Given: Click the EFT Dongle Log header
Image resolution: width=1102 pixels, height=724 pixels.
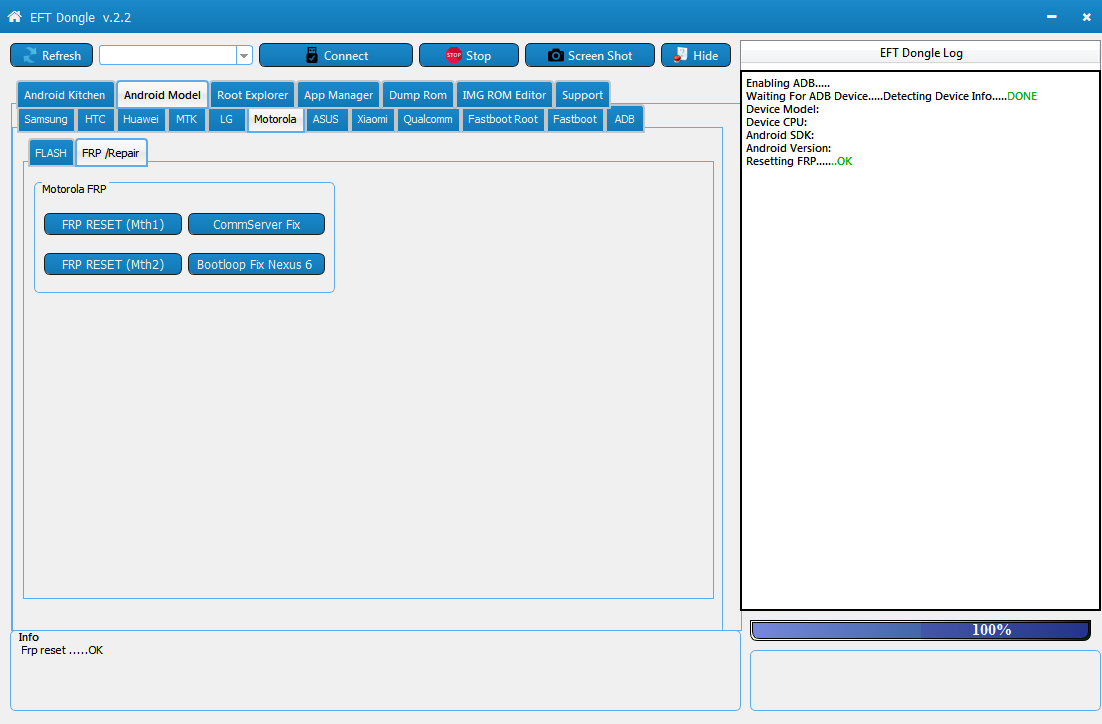Looking at the screenshot, I should coord(921,53).
